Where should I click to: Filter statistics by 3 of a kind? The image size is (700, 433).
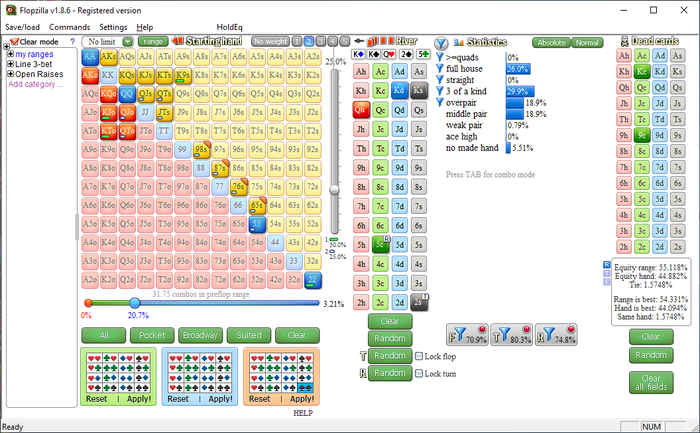tap(440, 91)
